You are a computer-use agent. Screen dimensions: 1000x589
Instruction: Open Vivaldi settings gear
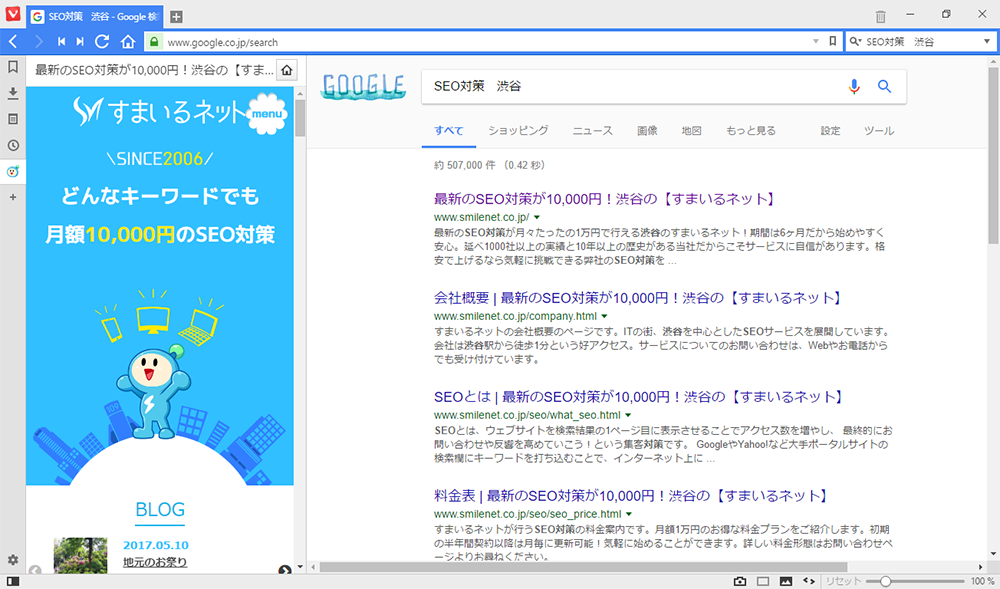coord(13,560)
